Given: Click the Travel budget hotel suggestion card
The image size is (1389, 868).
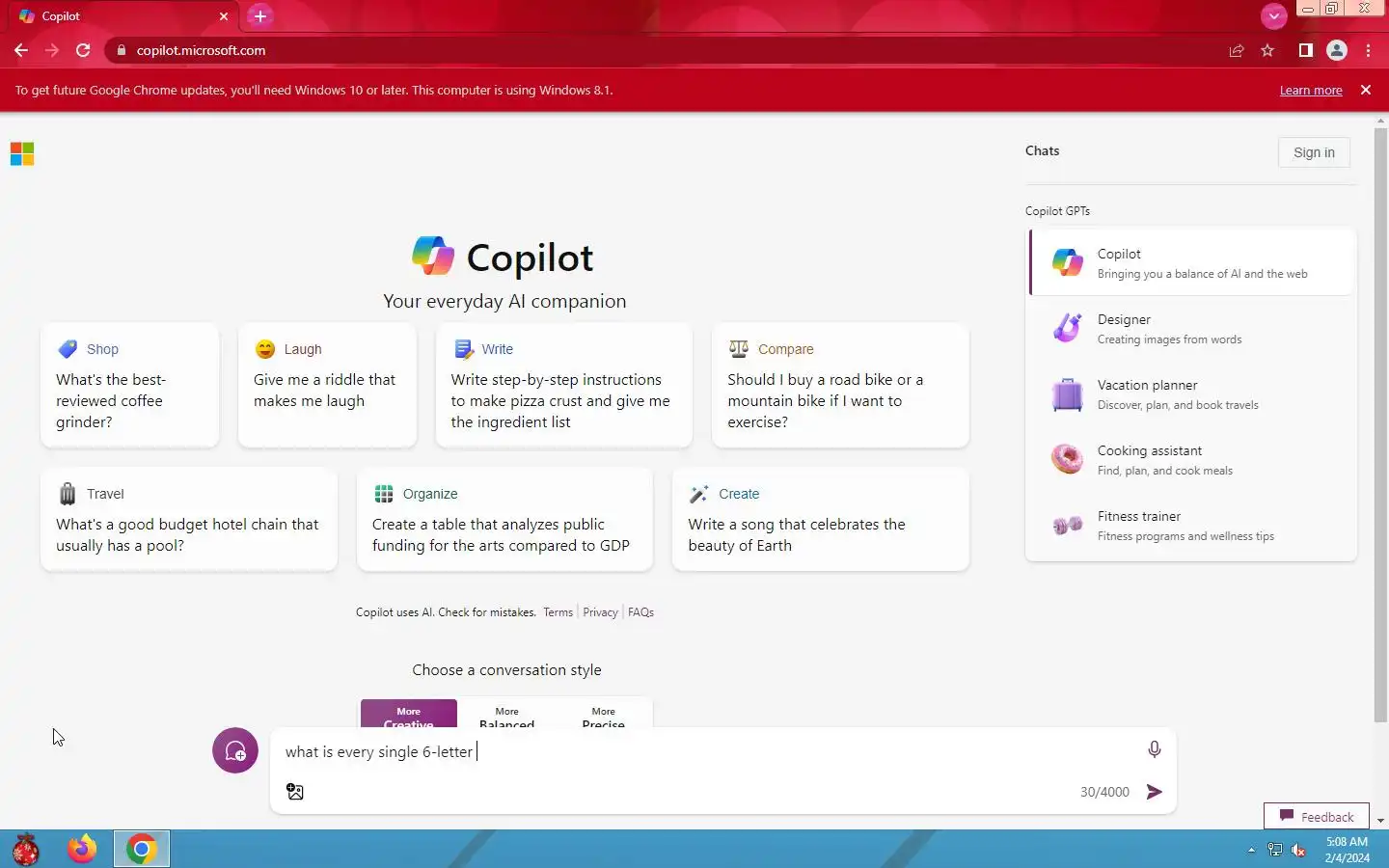Looking at the screenshot, I should (x=189, y=520).
